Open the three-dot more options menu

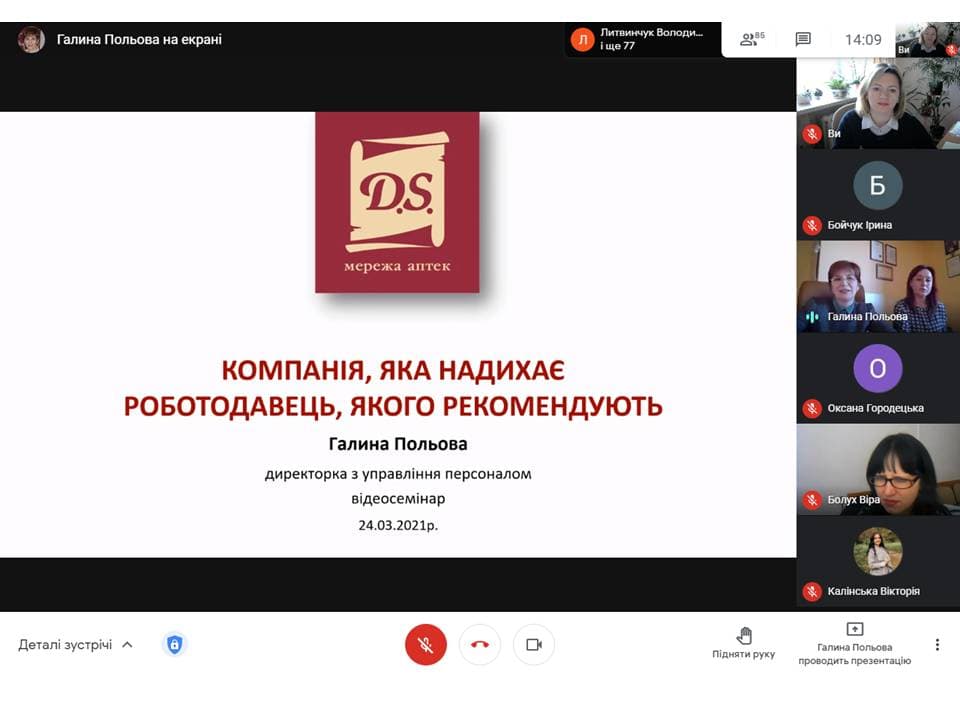coord(937,644)
